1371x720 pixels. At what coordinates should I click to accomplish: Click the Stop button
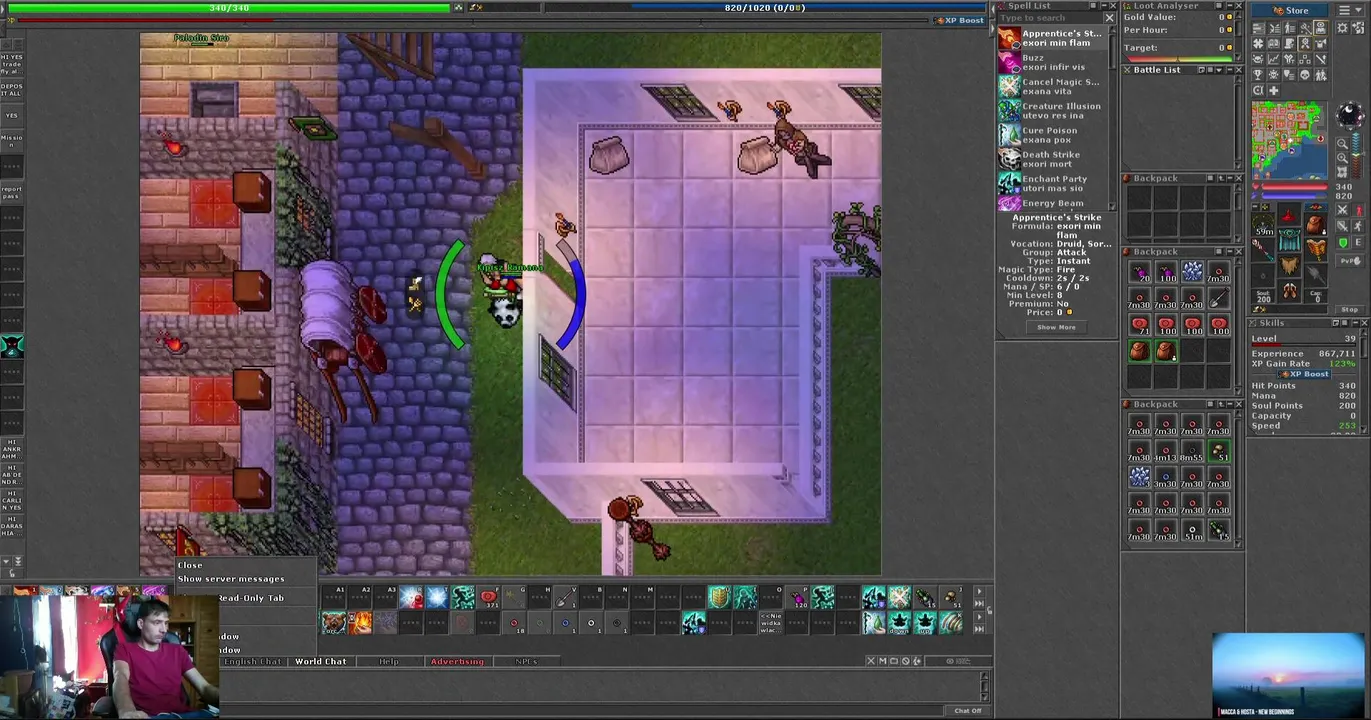pos(1350,309)
